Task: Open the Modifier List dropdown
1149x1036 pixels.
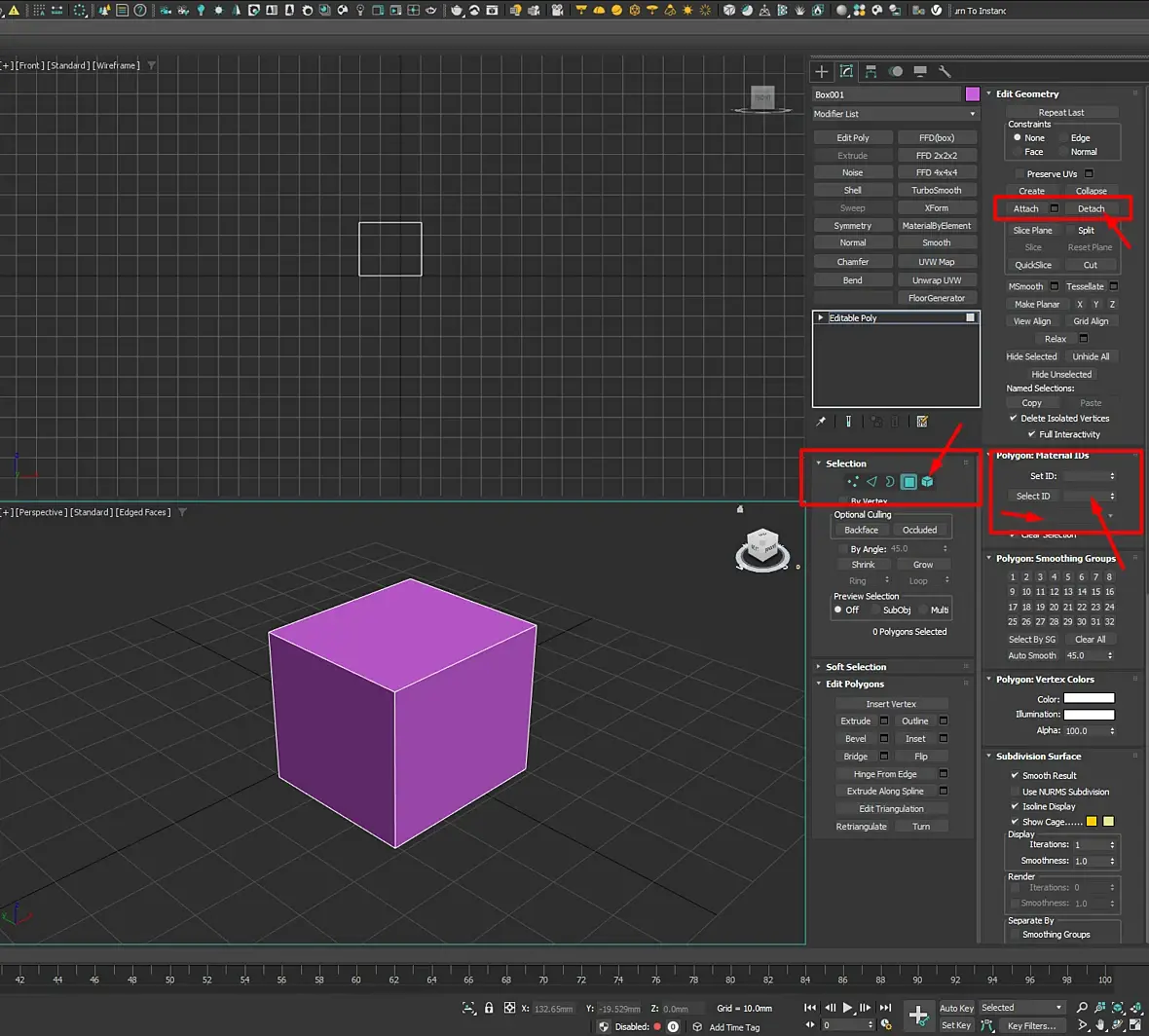Action: click(895, 114)
